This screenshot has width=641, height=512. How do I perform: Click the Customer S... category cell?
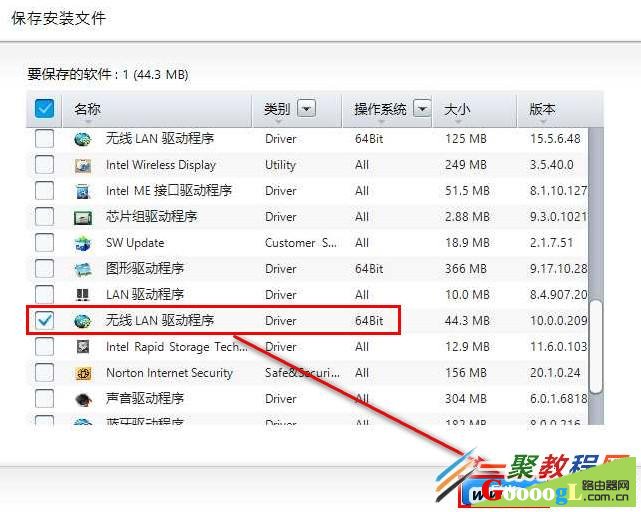pos(301,243)
